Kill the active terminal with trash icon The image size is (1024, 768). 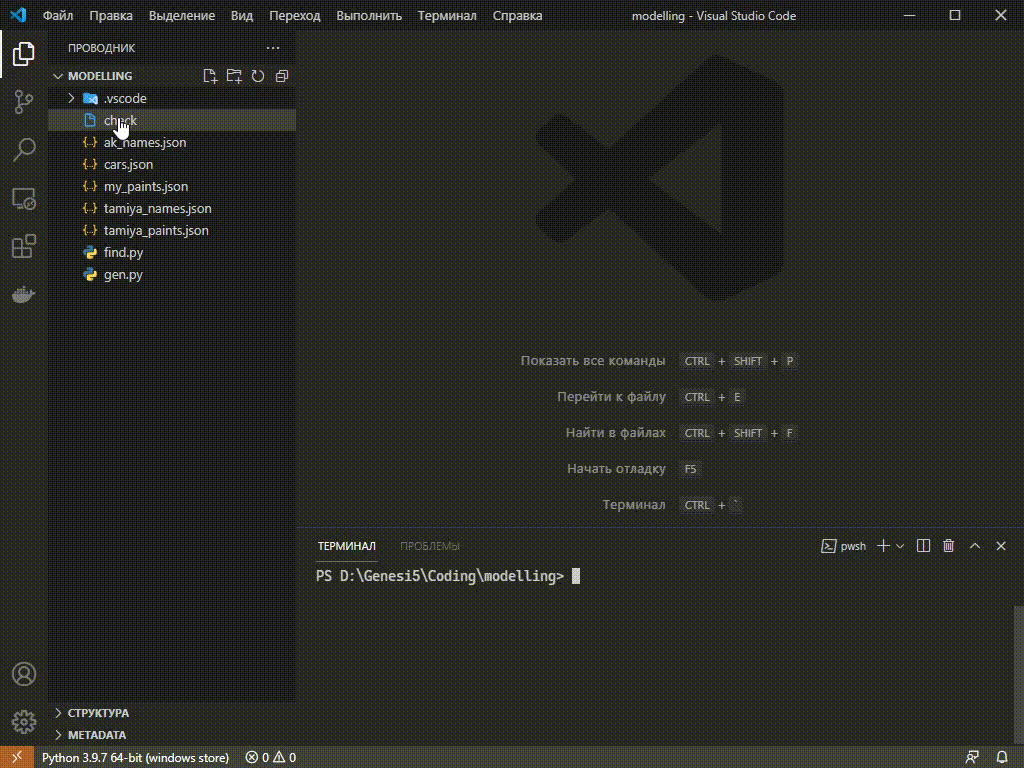[948, 546]
